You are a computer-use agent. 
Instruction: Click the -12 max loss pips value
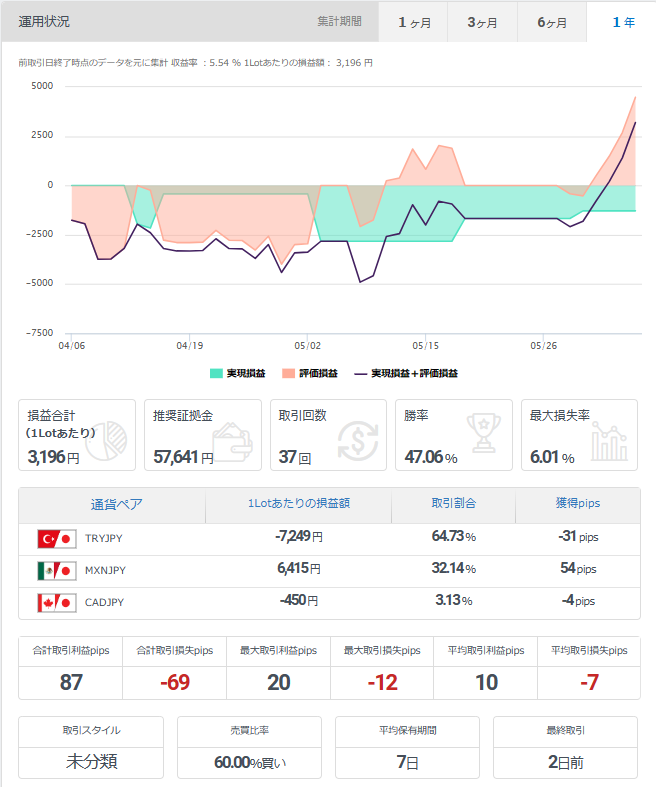click(x=382, y=683)
